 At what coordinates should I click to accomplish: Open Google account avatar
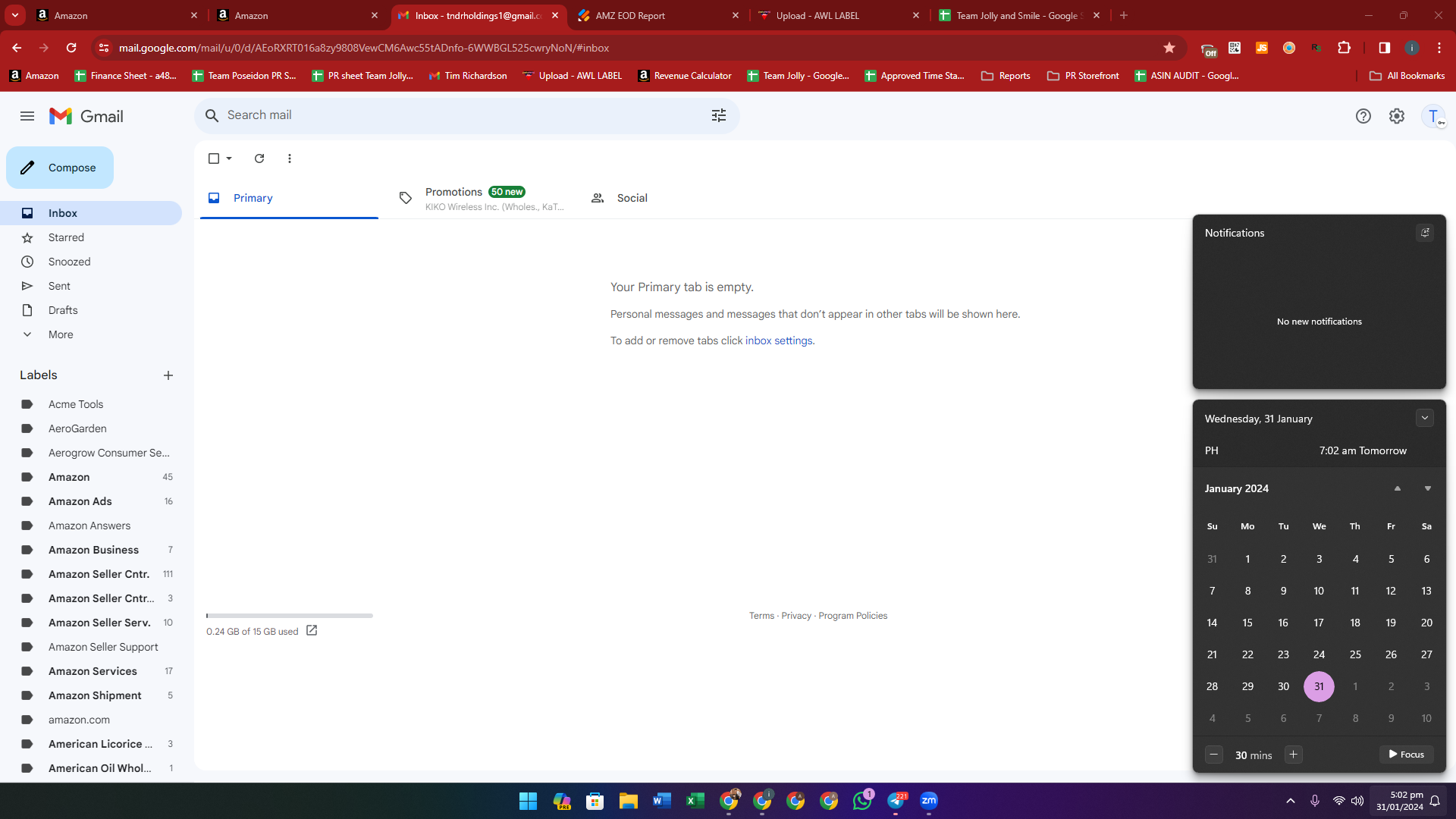[x=1433, y=116]
